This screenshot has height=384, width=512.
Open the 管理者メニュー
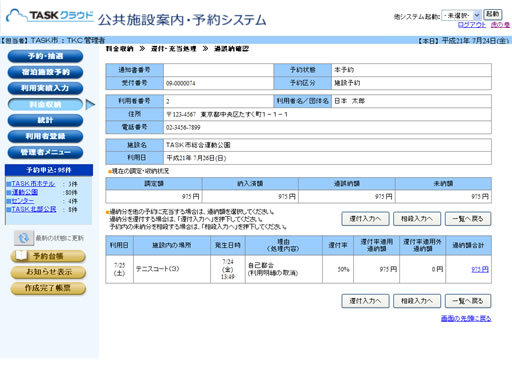45,152
